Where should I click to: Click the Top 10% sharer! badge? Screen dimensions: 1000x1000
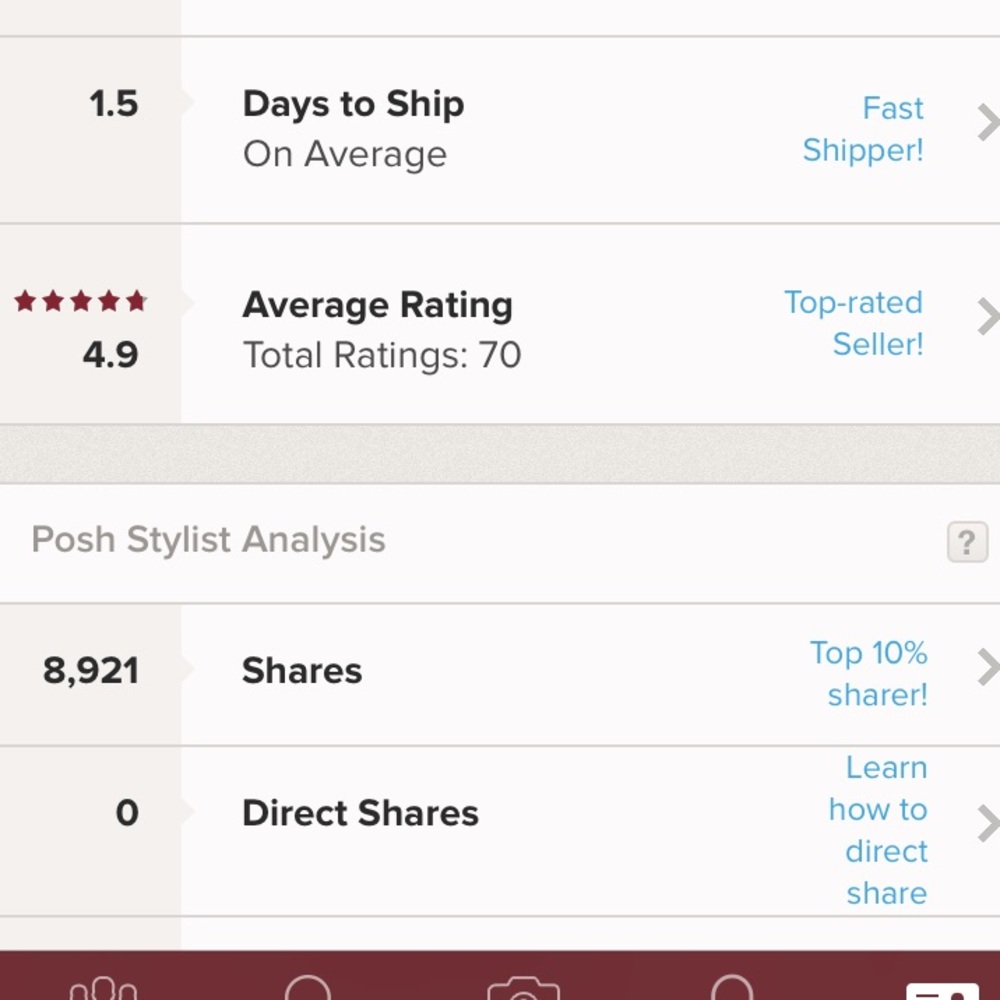click(x=867, y=673)
